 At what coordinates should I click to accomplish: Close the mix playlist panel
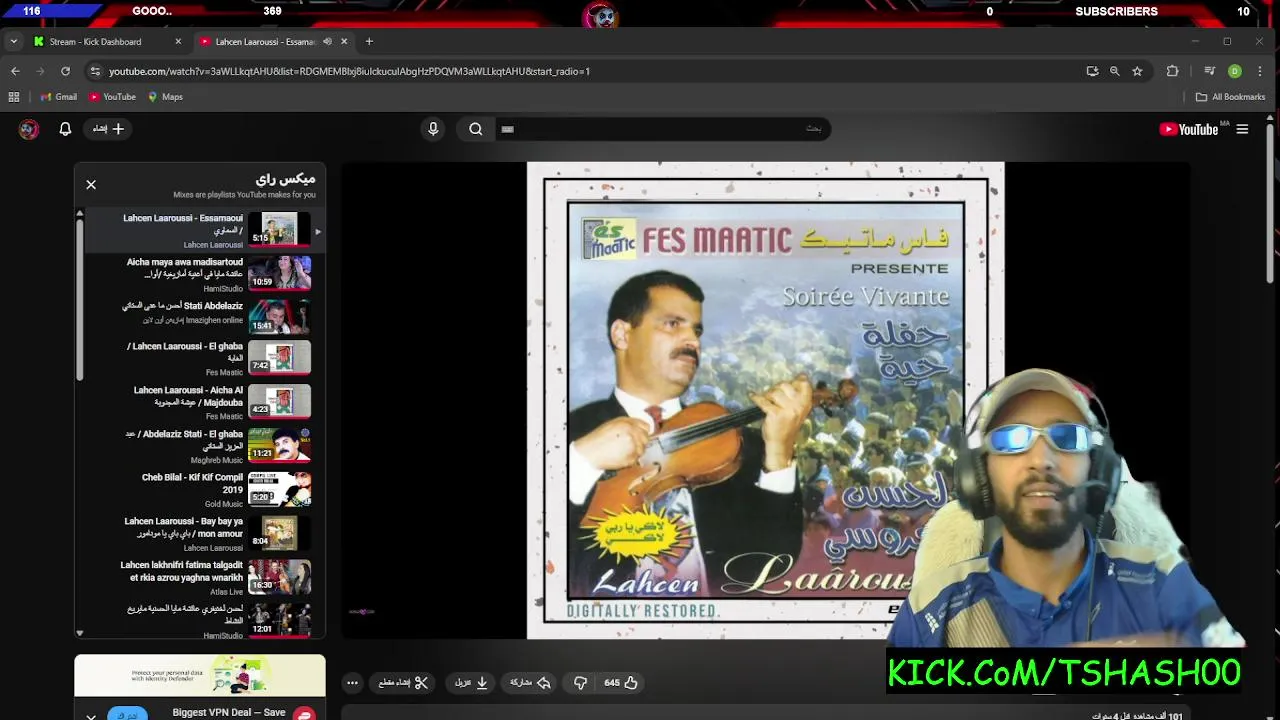coord(91,185)
